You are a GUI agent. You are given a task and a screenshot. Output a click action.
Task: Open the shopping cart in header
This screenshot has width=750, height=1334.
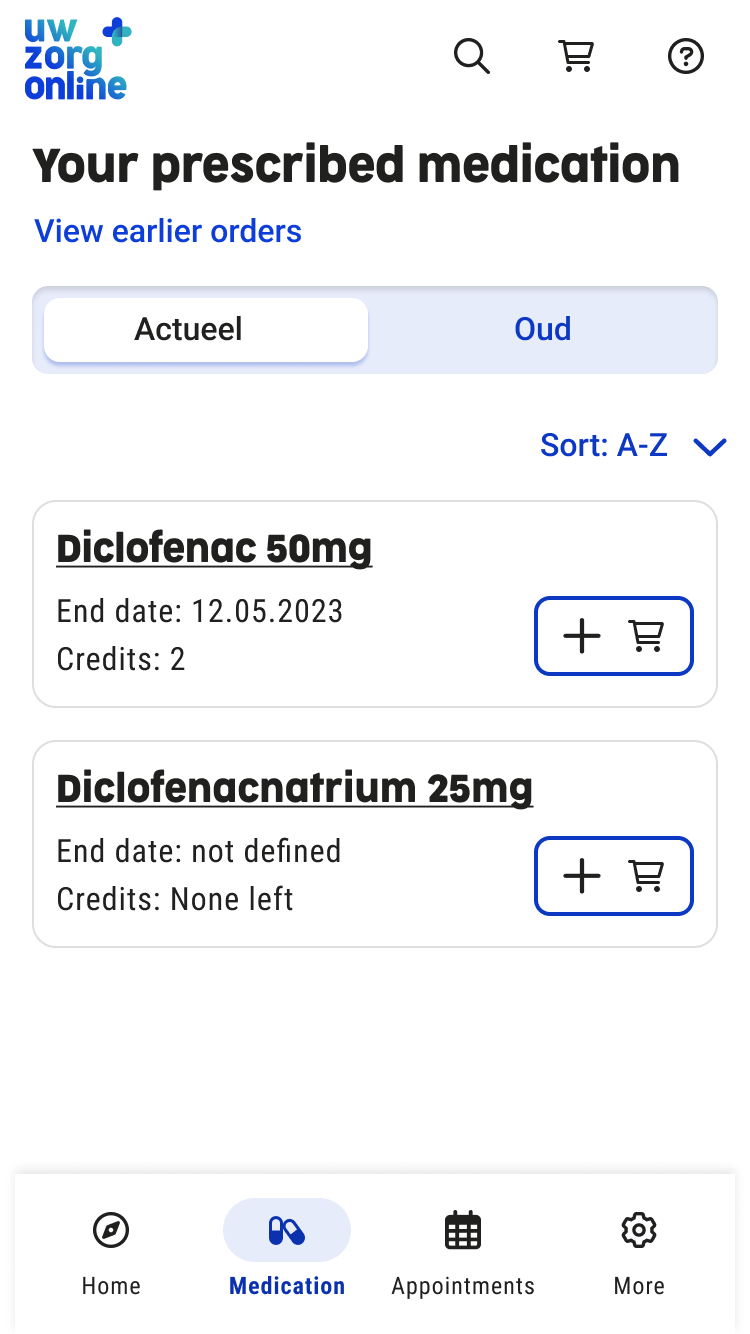[576, 56]
